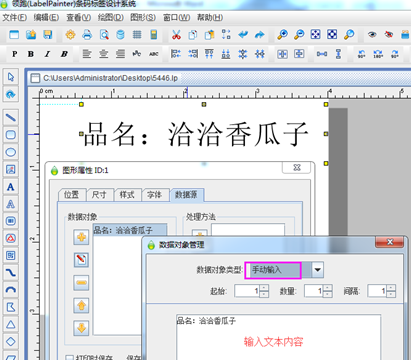Select the ellipse shape tool

tap(11, 152)
